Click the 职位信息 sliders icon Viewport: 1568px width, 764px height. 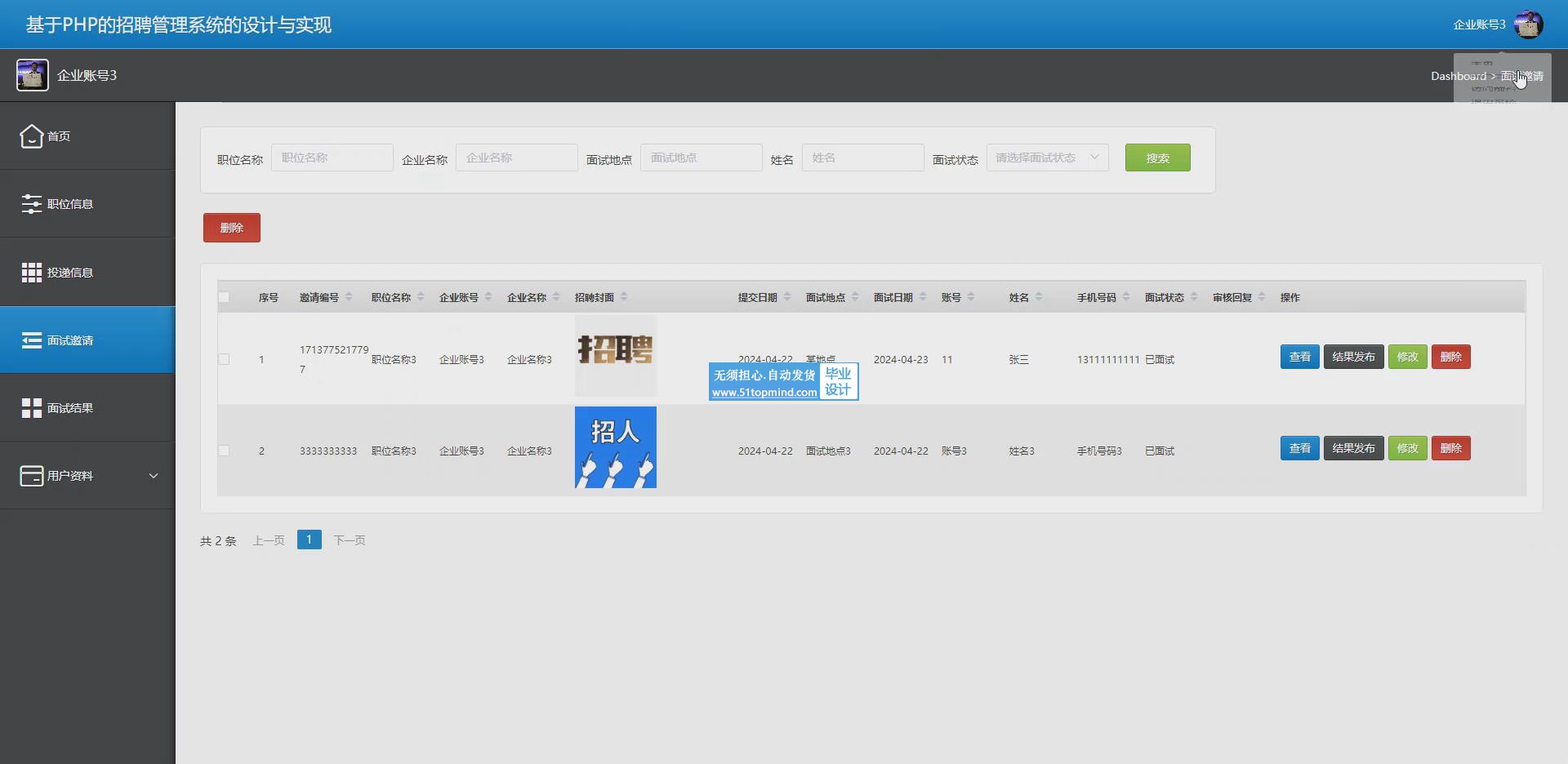pos(31,204)
